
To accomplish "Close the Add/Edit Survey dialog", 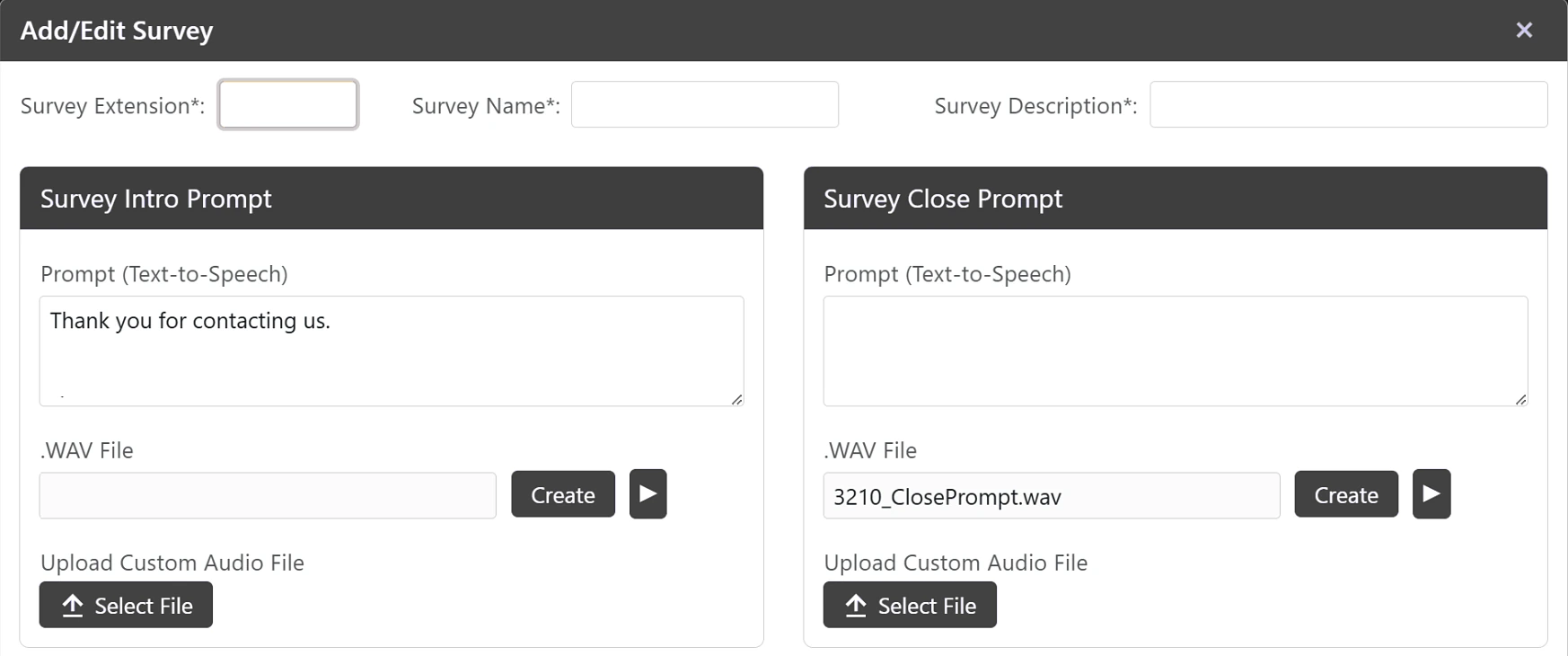I will [x=1524, y=30].
